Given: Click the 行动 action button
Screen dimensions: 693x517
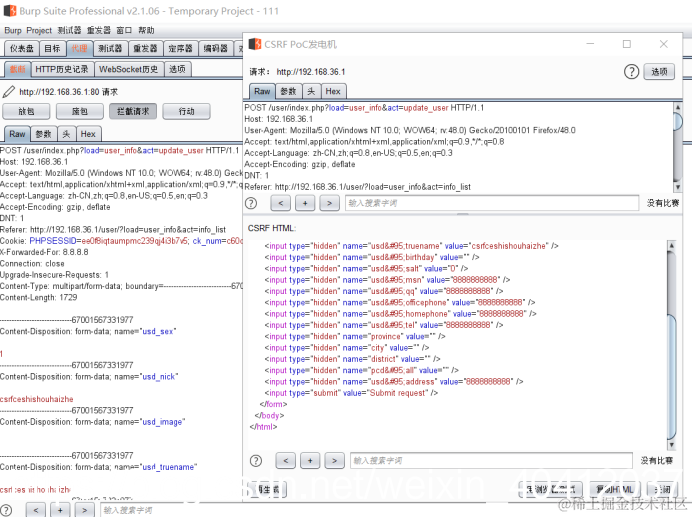Looking at the screenshot, I should coord(186,111).
